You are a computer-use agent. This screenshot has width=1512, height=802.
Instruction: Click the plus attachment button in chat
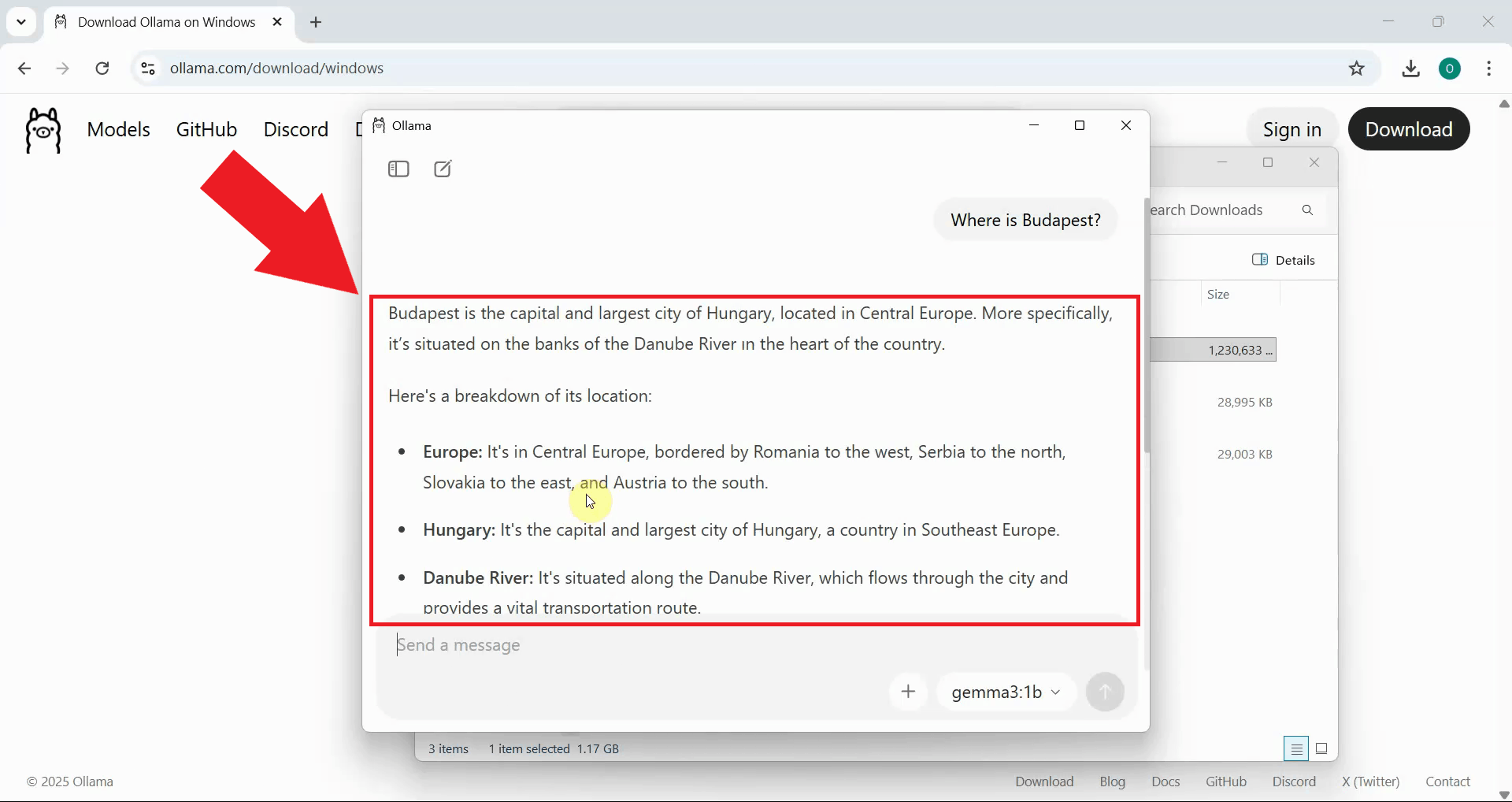pyautogui.click(x=908, y=692)
